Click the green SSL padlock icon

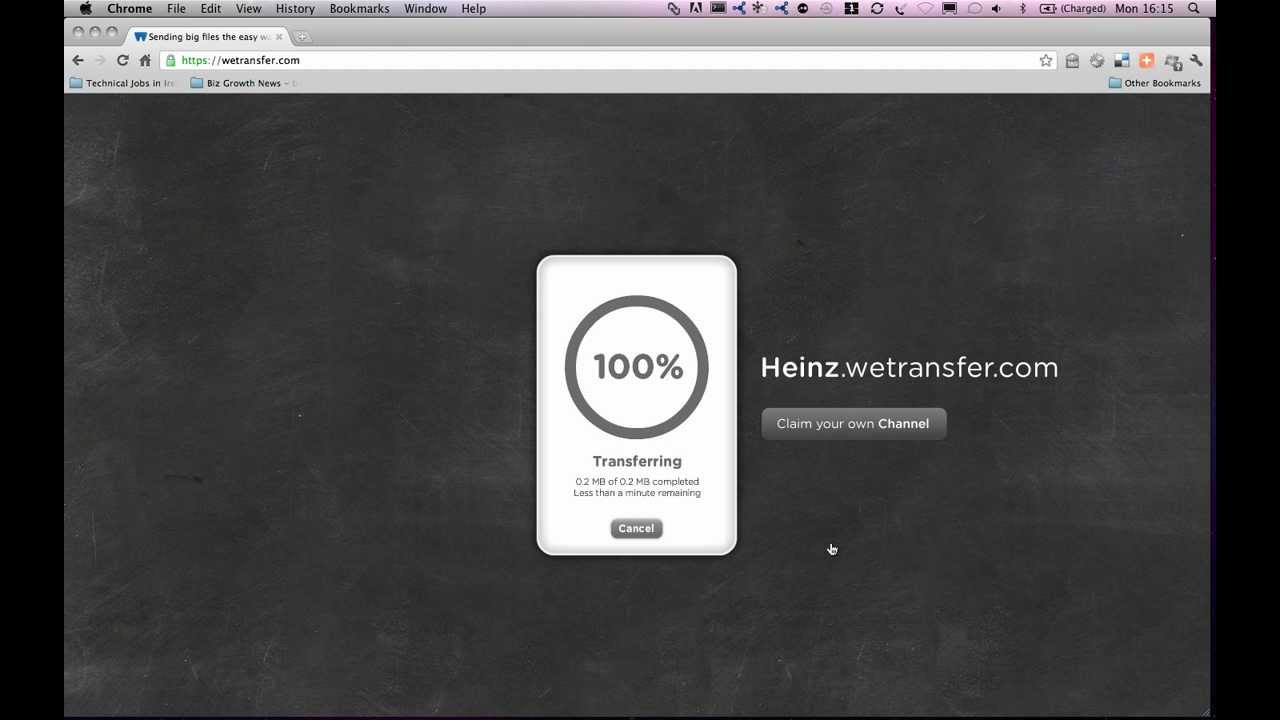tap(170, 60)
